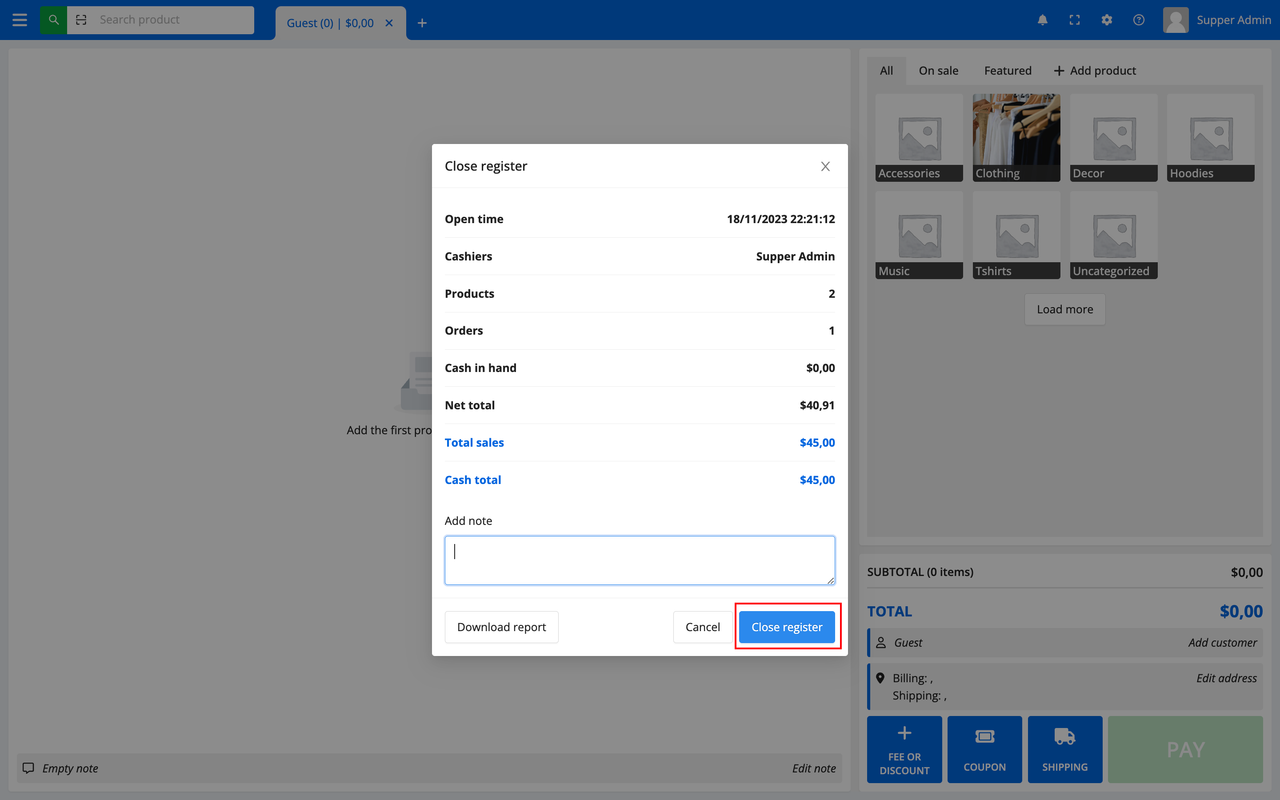Open the Clothing category tile
Screen dimensions: 1280x800
point(1016,138)
